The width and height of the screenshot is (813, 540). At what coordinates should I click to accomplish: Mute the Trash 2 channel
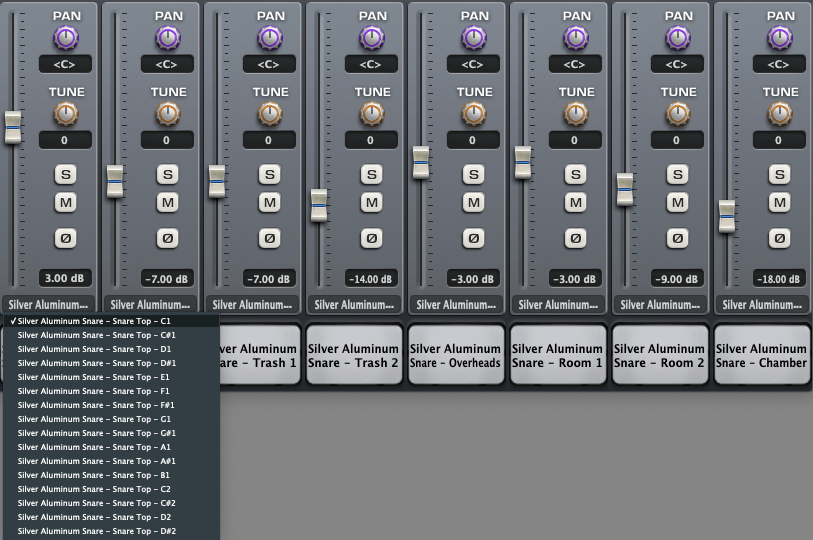(371, 203)
